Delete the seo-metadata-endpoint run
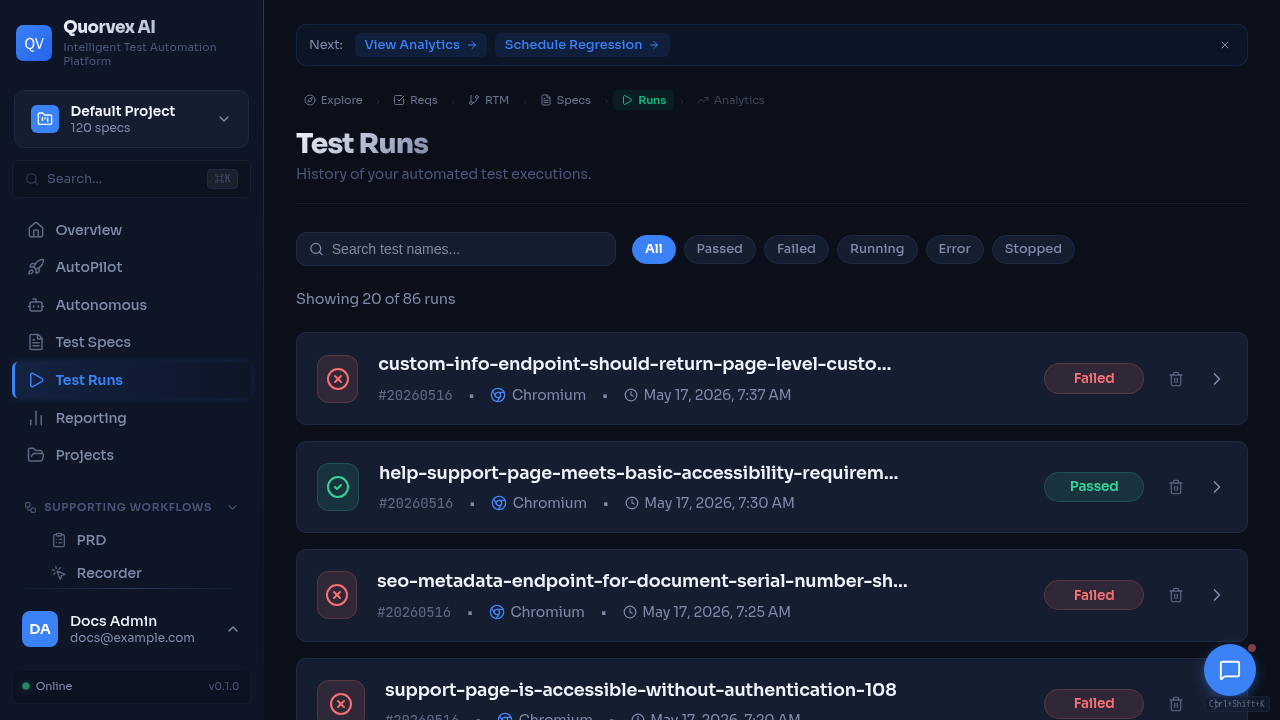Viewport: 1280px width, 720px height. point(1176,595)
